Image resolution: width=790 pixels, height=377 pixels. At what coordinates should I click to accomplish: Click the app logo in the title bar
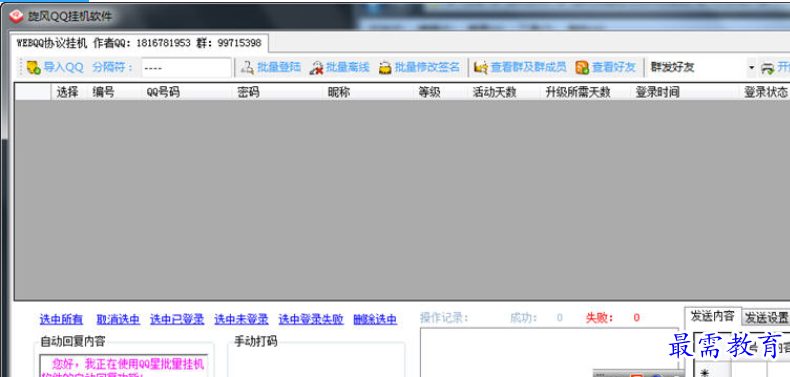pos(16,16)
